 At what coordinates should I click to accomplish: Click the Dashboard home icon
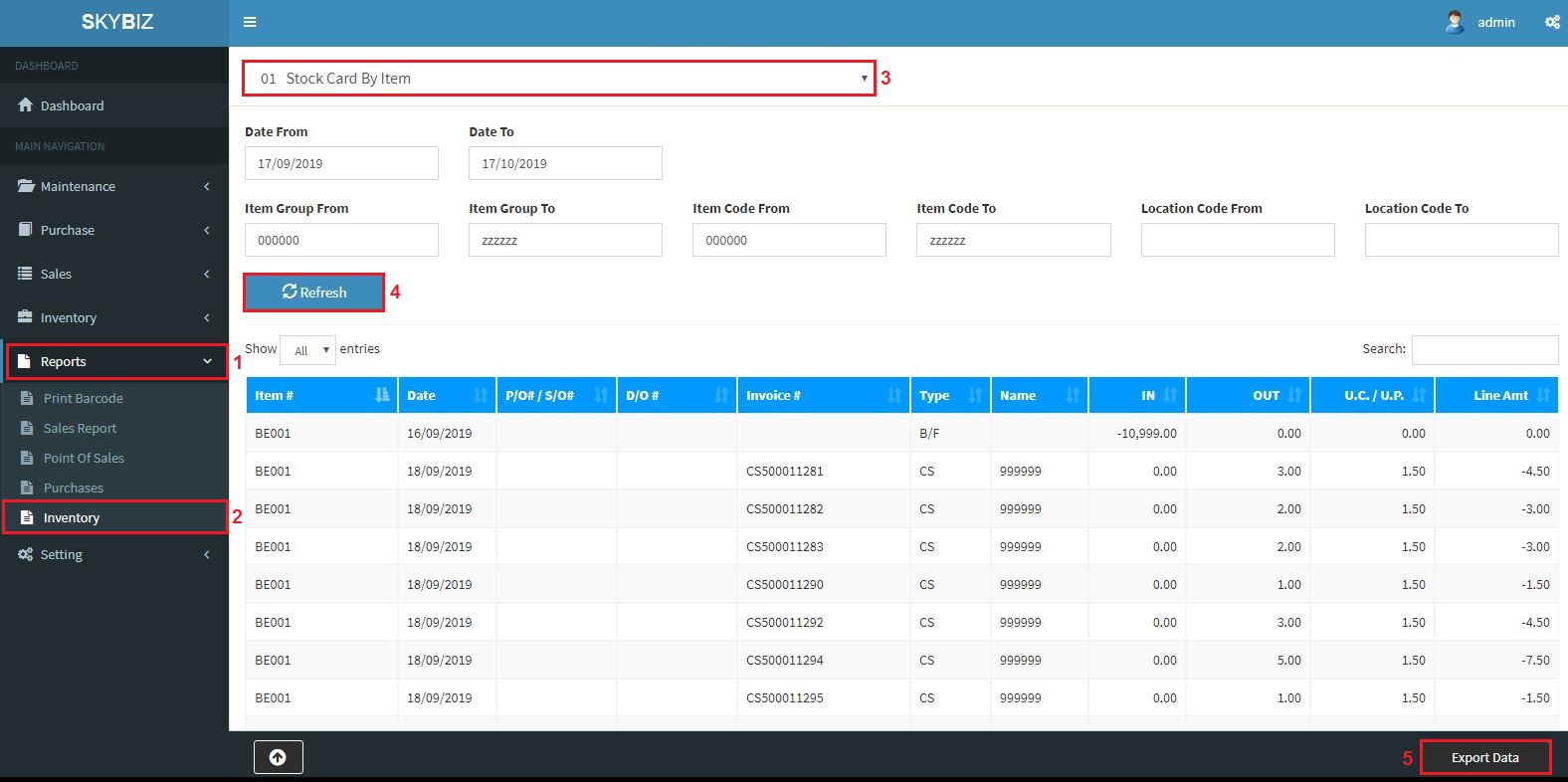26,105
